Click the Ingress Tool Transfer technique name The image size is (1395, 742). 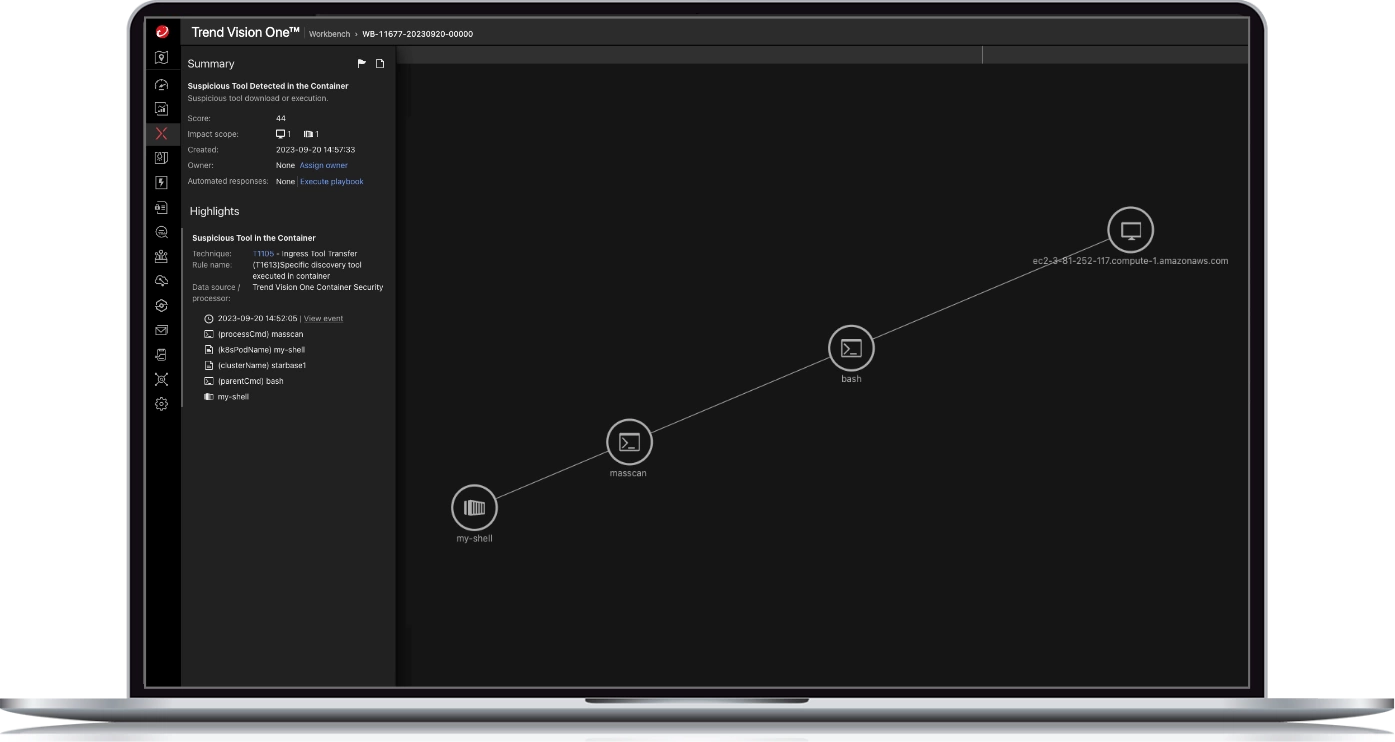coord(320,254)
